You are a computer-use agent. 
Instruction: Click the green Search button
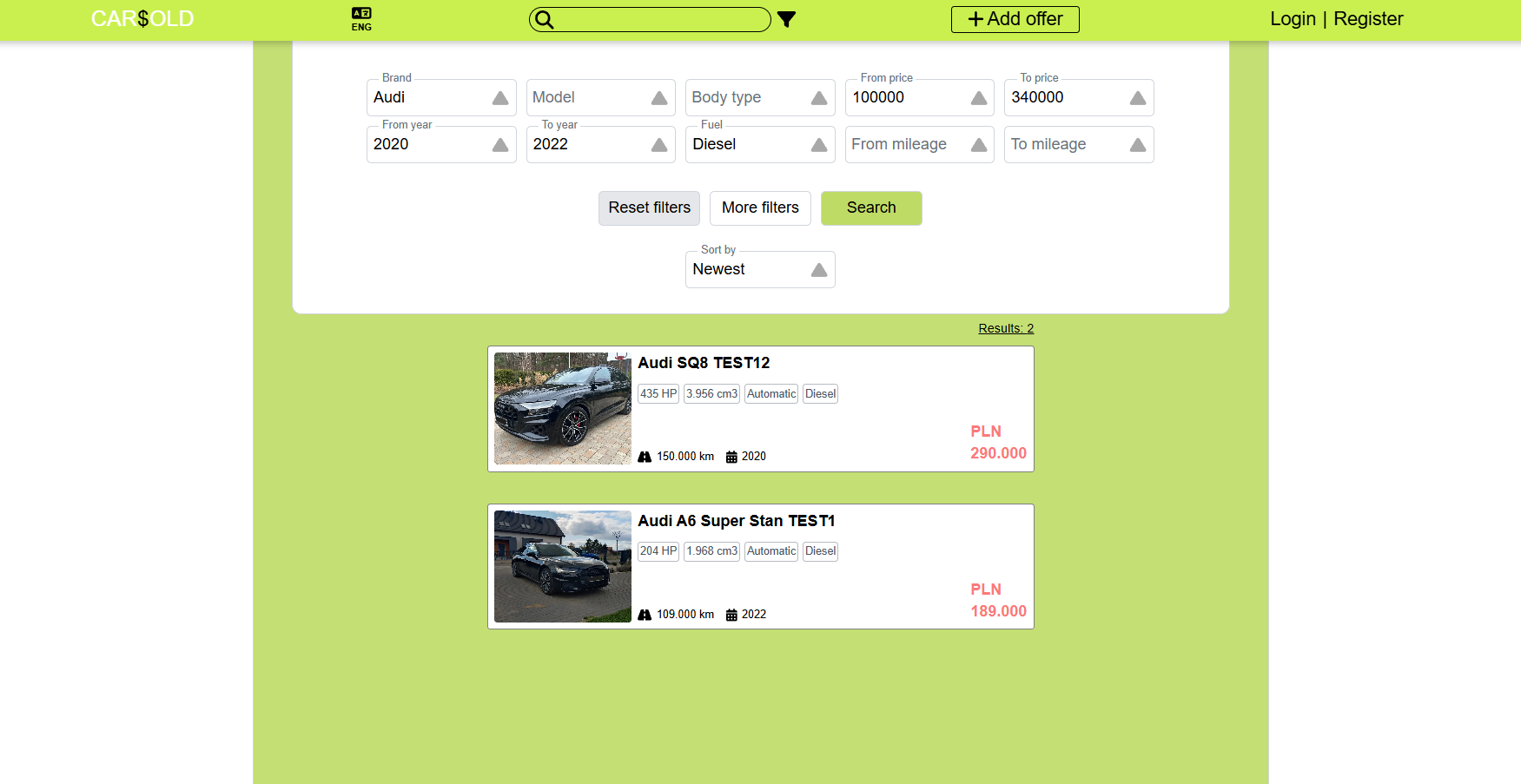[871, 208]
